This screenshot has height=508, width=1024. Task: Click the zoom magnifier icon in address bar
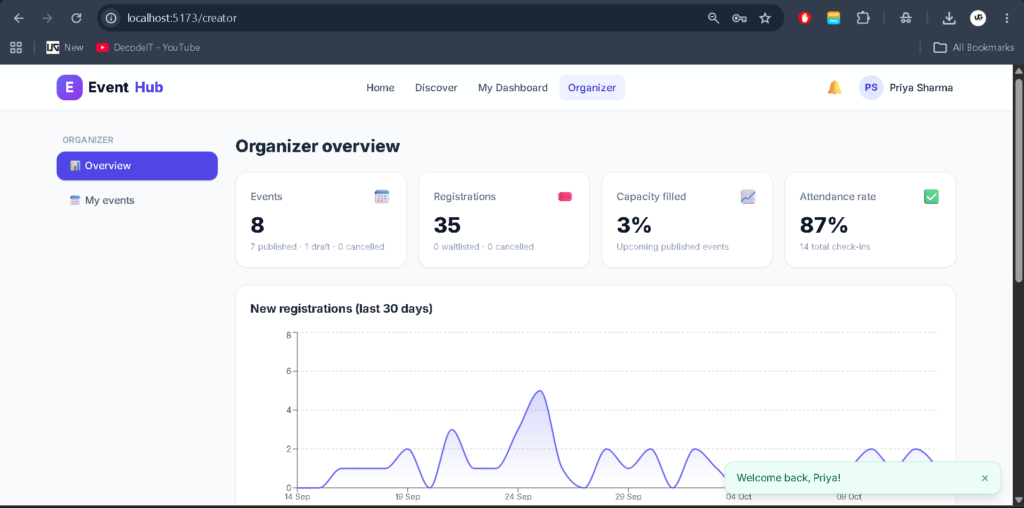(x=713, y=18)
